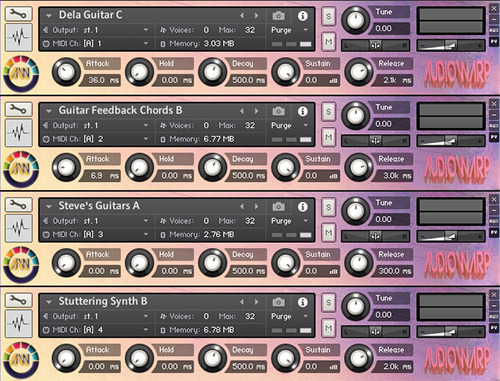This screenshot has height=381, width=500.
Task: Minimize Guitar Feedback Chords B with minus button
Action: click(x=494, y=115)
